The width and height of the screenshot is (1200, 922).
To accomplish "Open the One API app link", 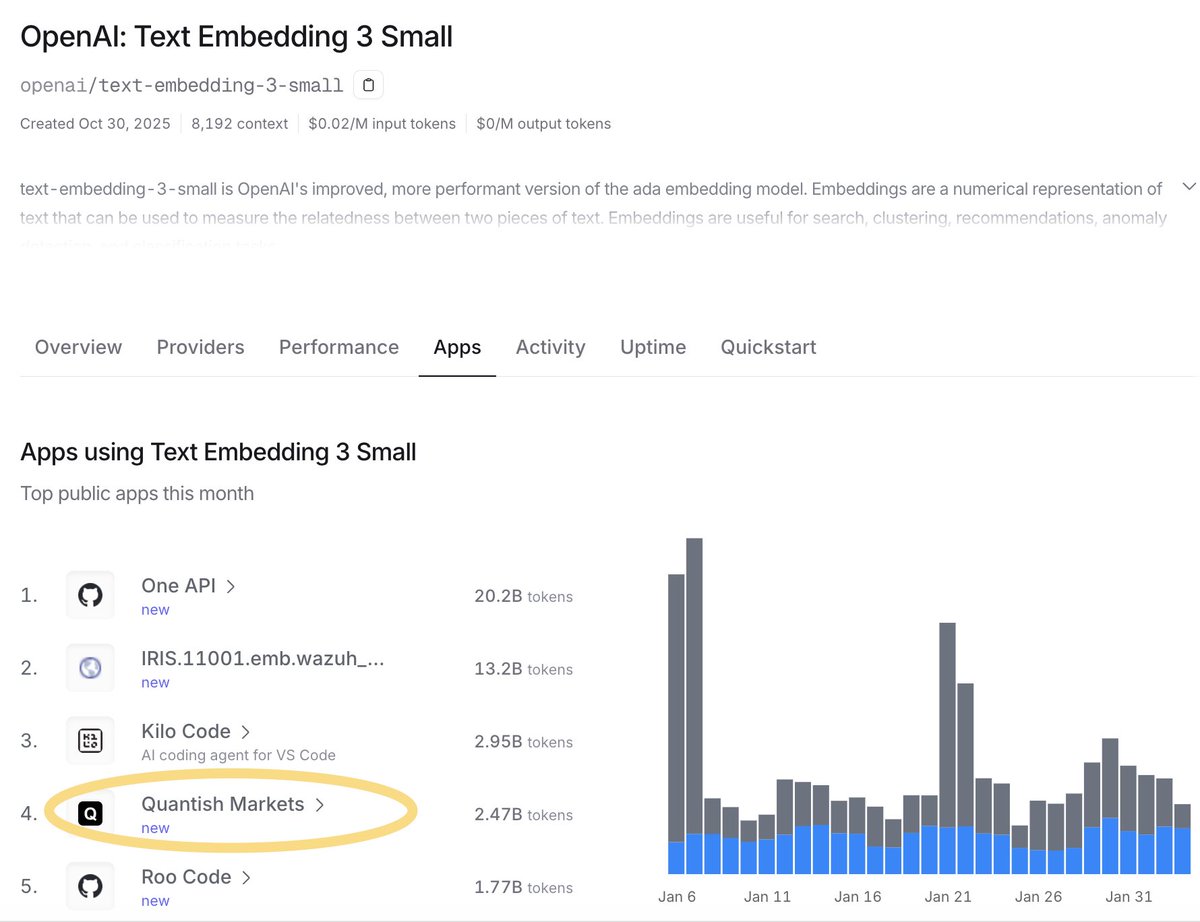I will point(178,586).
